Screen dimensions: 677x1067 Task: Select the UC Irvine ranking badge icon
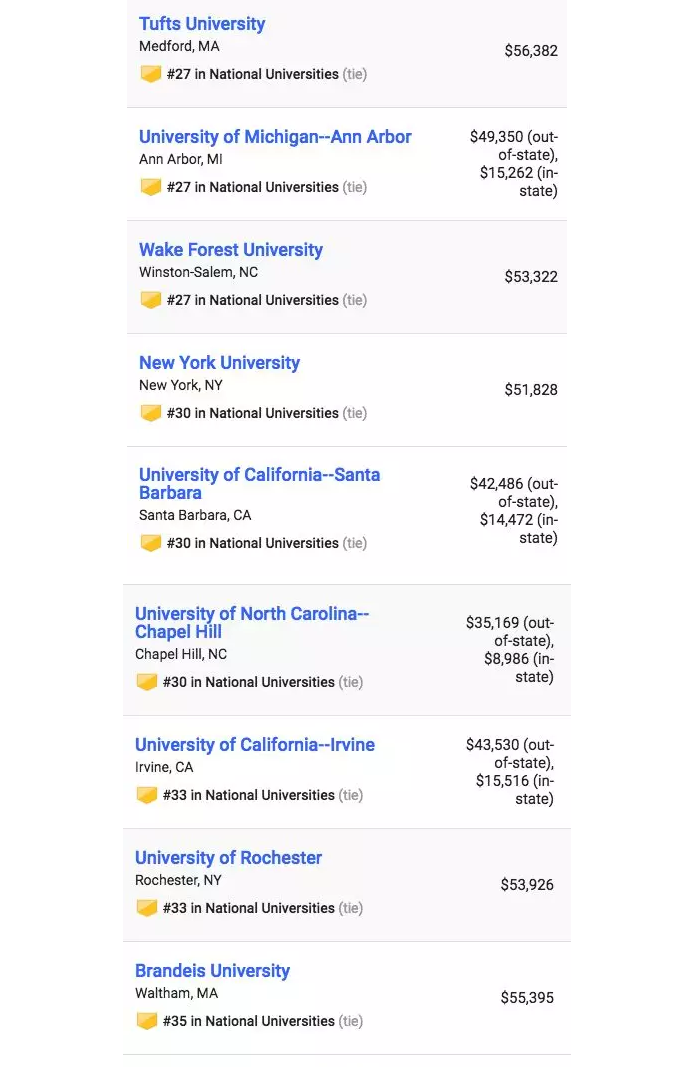tap(146, 794)
